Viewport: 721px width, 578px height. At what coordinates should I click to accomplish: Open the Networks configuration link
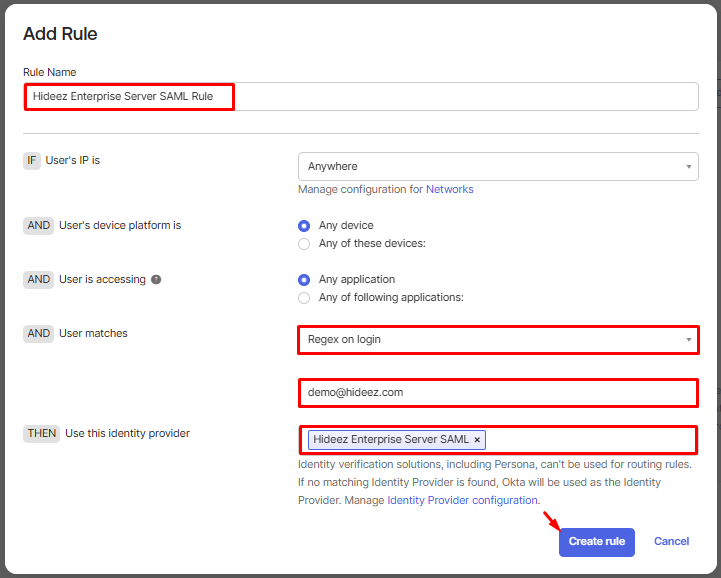(x=449, y=189)
